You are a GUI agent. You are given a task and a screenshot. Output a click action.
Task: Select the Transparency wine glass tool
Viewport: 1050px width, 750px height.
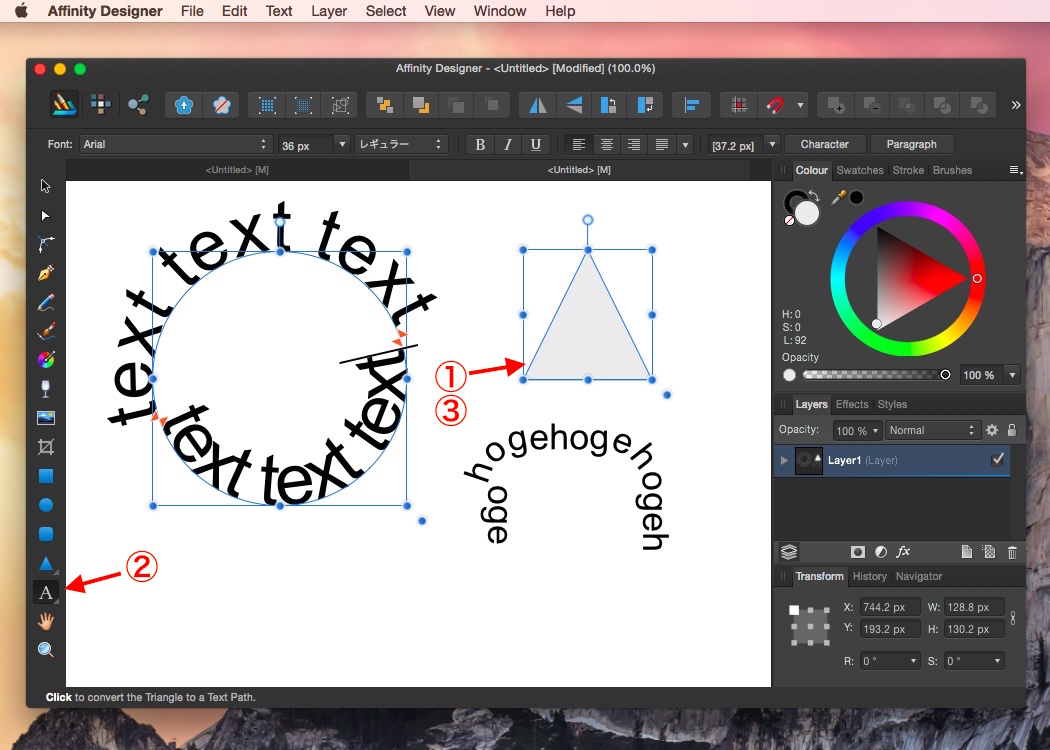coord(46,389)
